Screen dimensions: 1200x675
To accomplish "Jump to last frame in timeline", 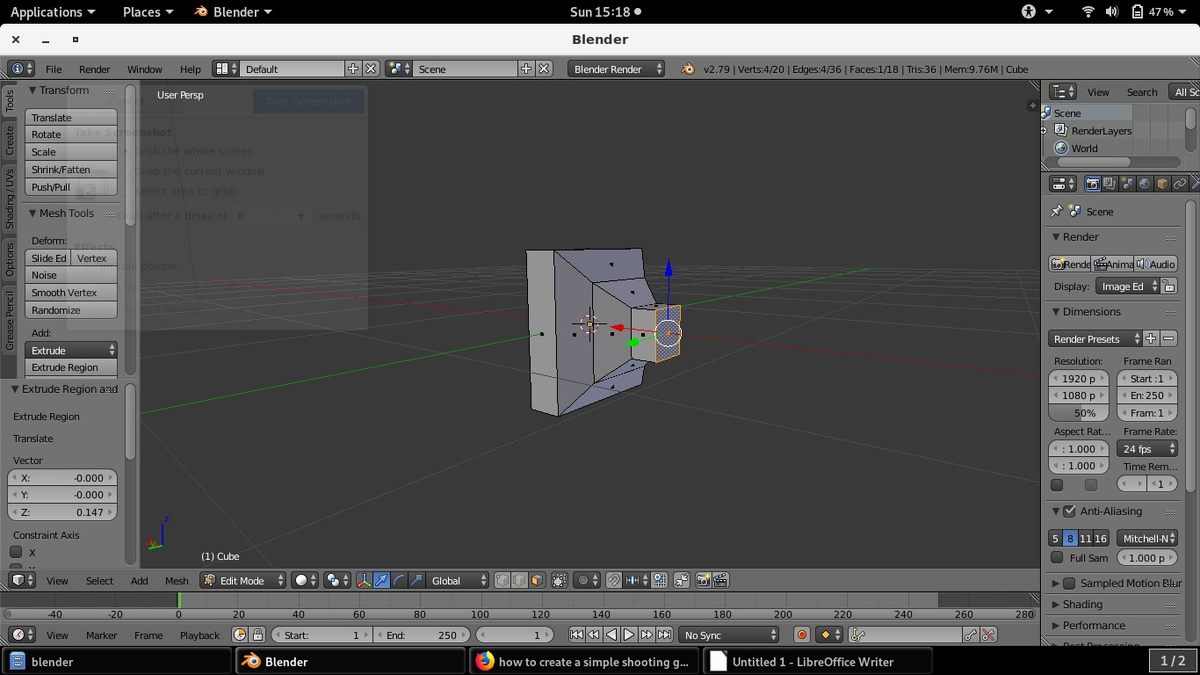I will click(x=664, y=635).
